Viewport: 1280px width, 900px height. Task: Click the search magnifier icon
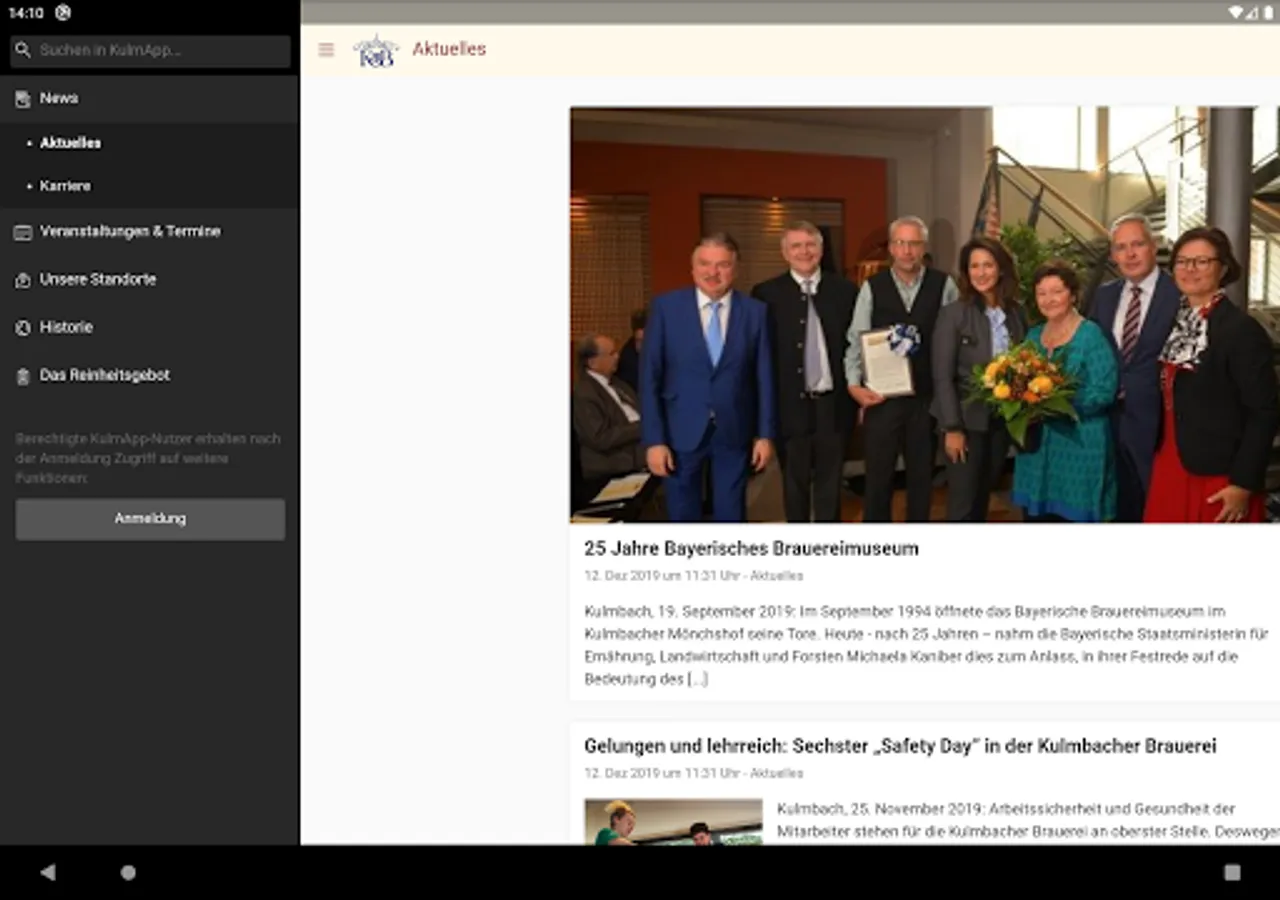click(23, 50)
